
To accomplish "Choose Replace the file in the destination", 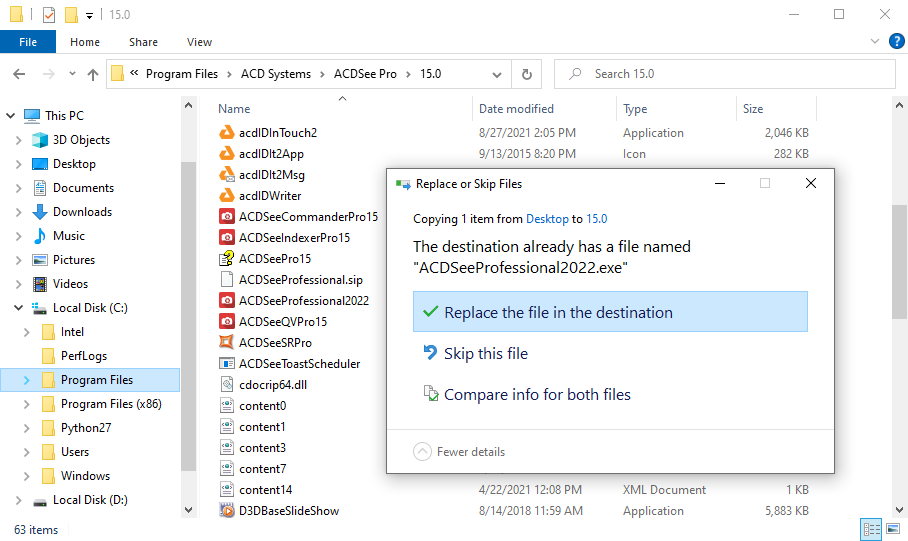I will 610,312.
